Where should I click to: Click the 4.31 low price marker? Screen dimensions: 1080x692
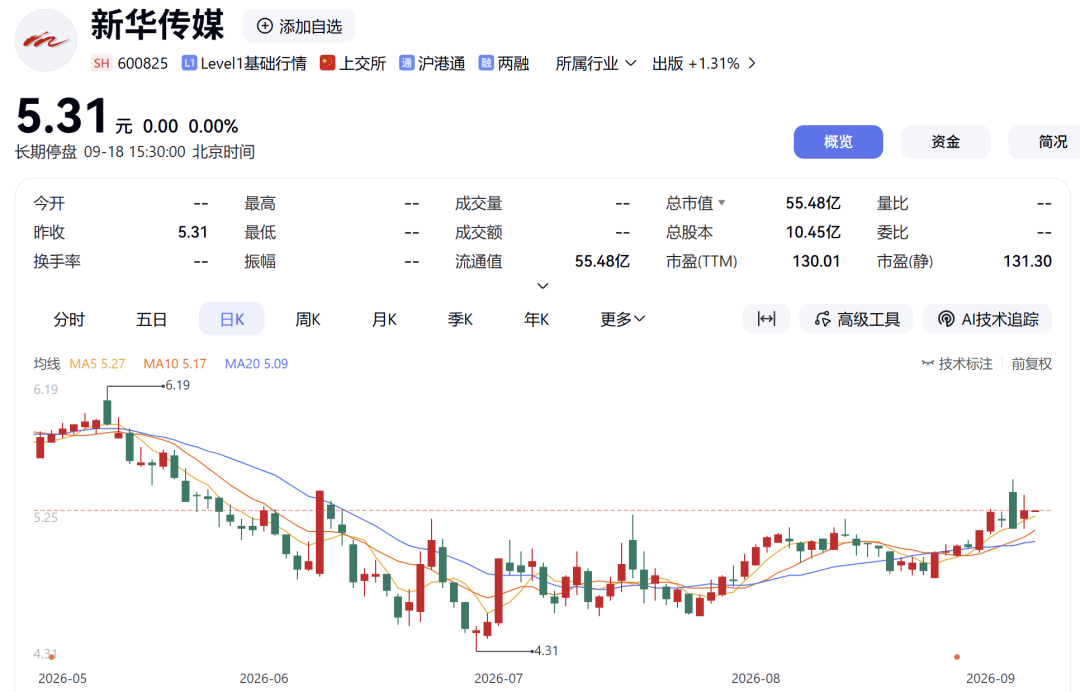[x=546, y=651]
